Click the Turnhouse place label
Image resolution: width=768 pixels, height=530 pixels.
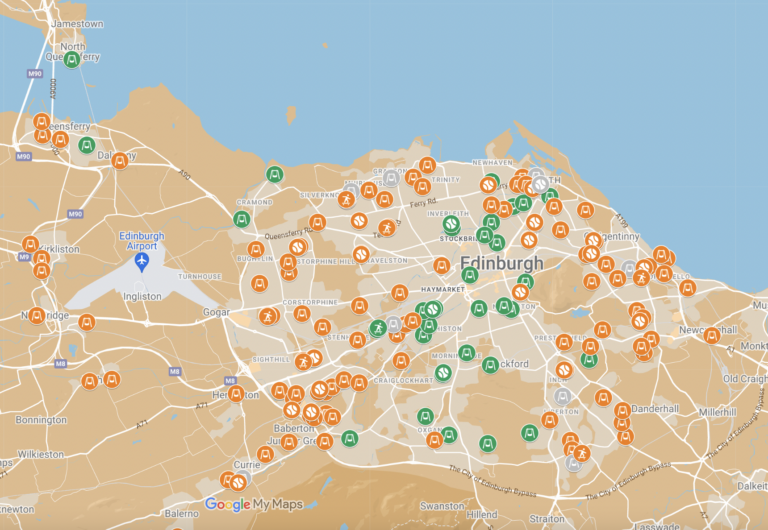(199, 276)
